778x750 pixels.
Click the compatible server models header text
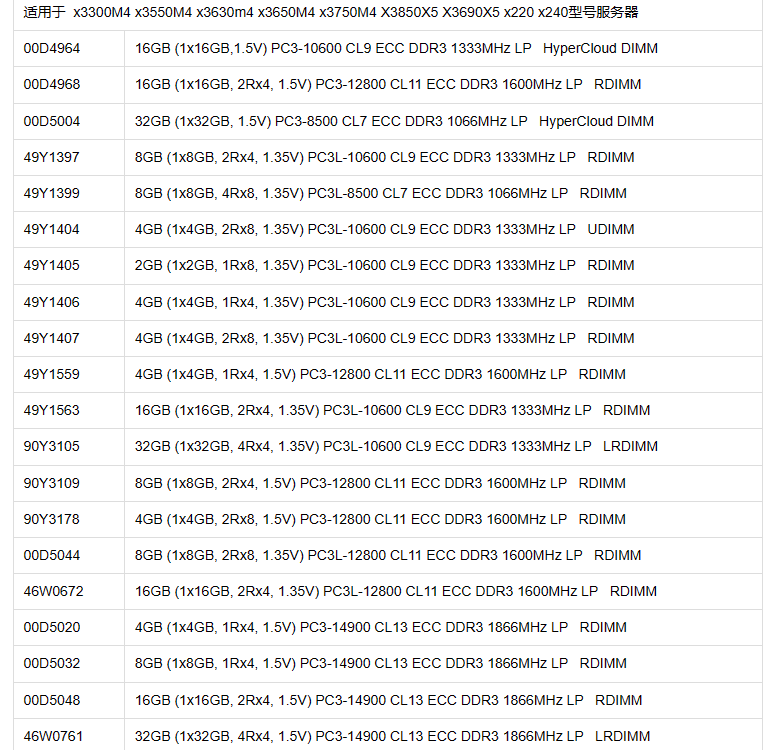(x=330, y=12)
